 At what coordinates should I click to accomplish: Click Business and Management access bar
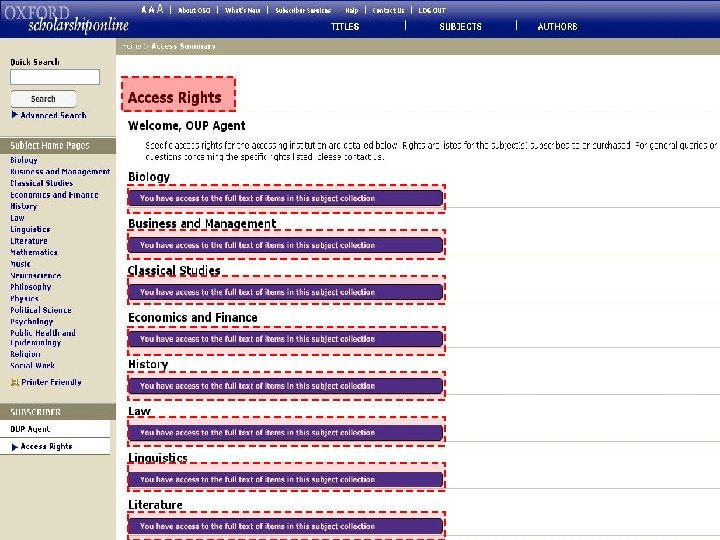(x=285, y=245)
